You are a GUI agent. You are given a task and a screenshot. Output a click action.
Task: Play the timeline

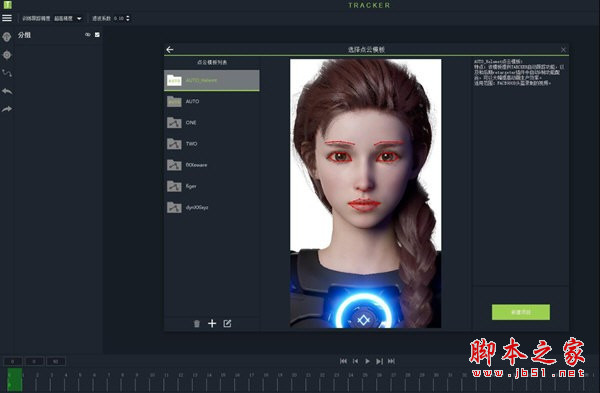[x=367, y=361]
